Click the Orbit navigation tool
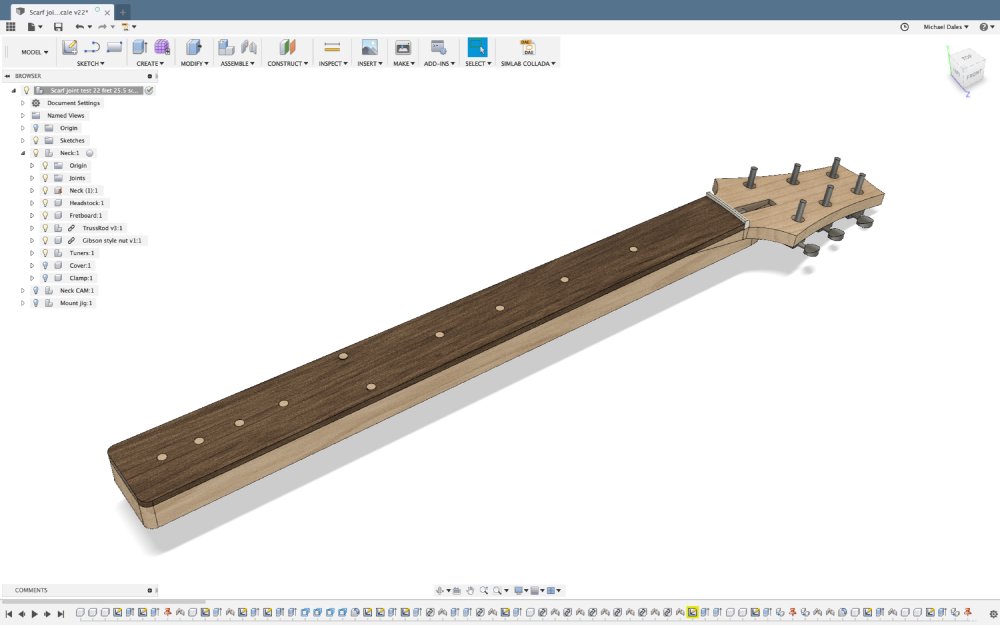The image size is (1000, 625). click(x=441, y=591)
